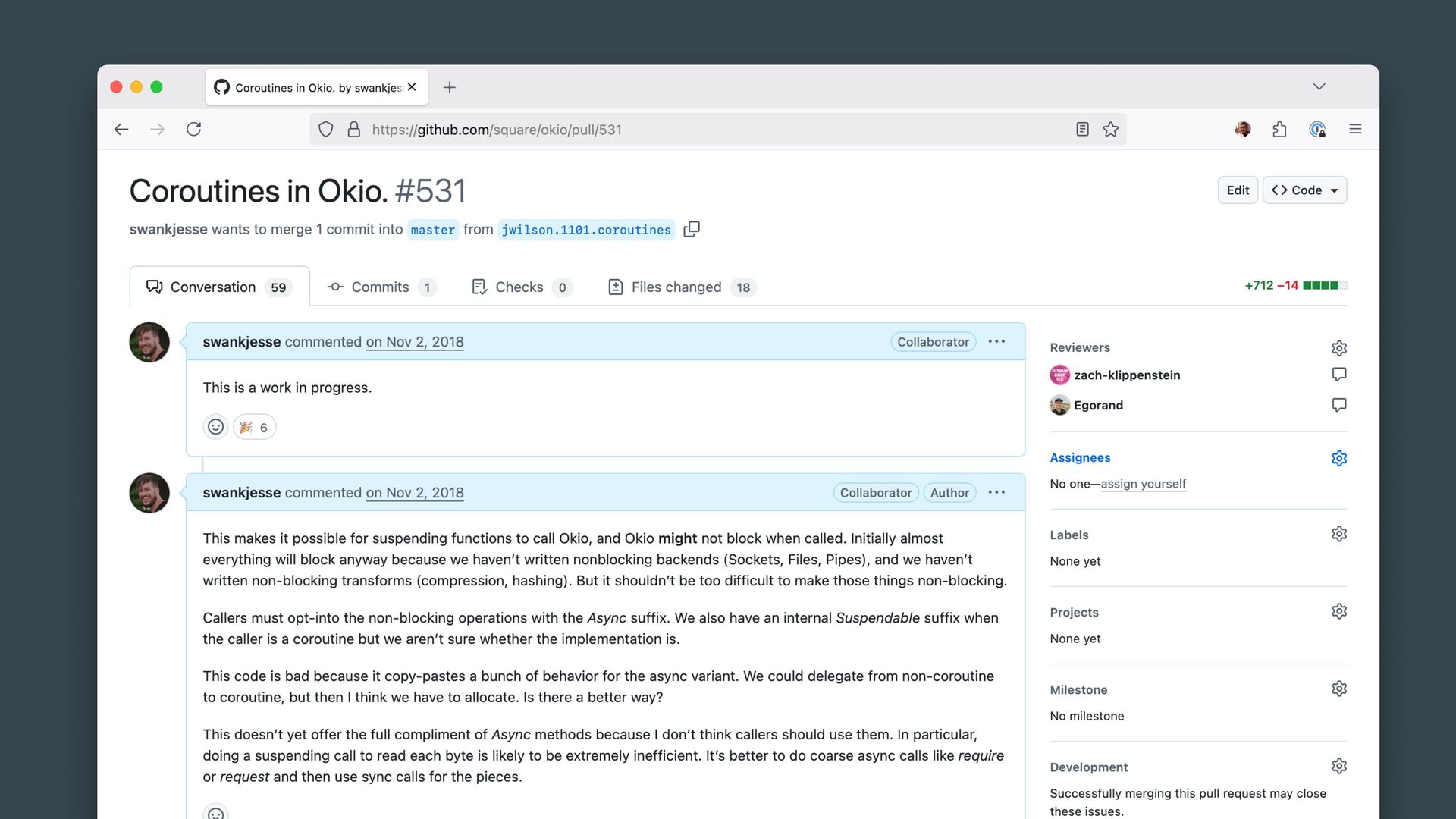This screenshot has width=1456, height=819.
Task: Open Development settings gear
Action: pyautogui.click(x=1339, y=766)
